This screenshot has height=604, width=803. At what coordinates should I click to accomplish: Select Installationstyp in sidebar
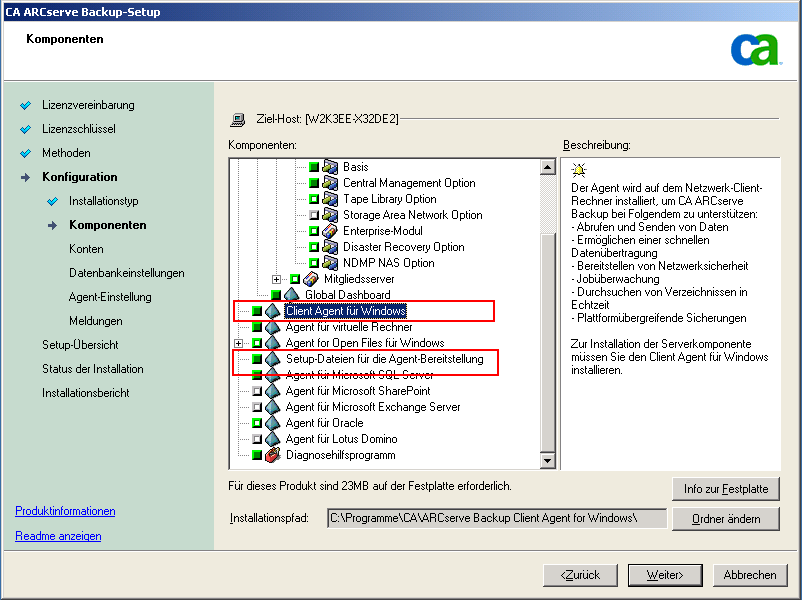103,201
